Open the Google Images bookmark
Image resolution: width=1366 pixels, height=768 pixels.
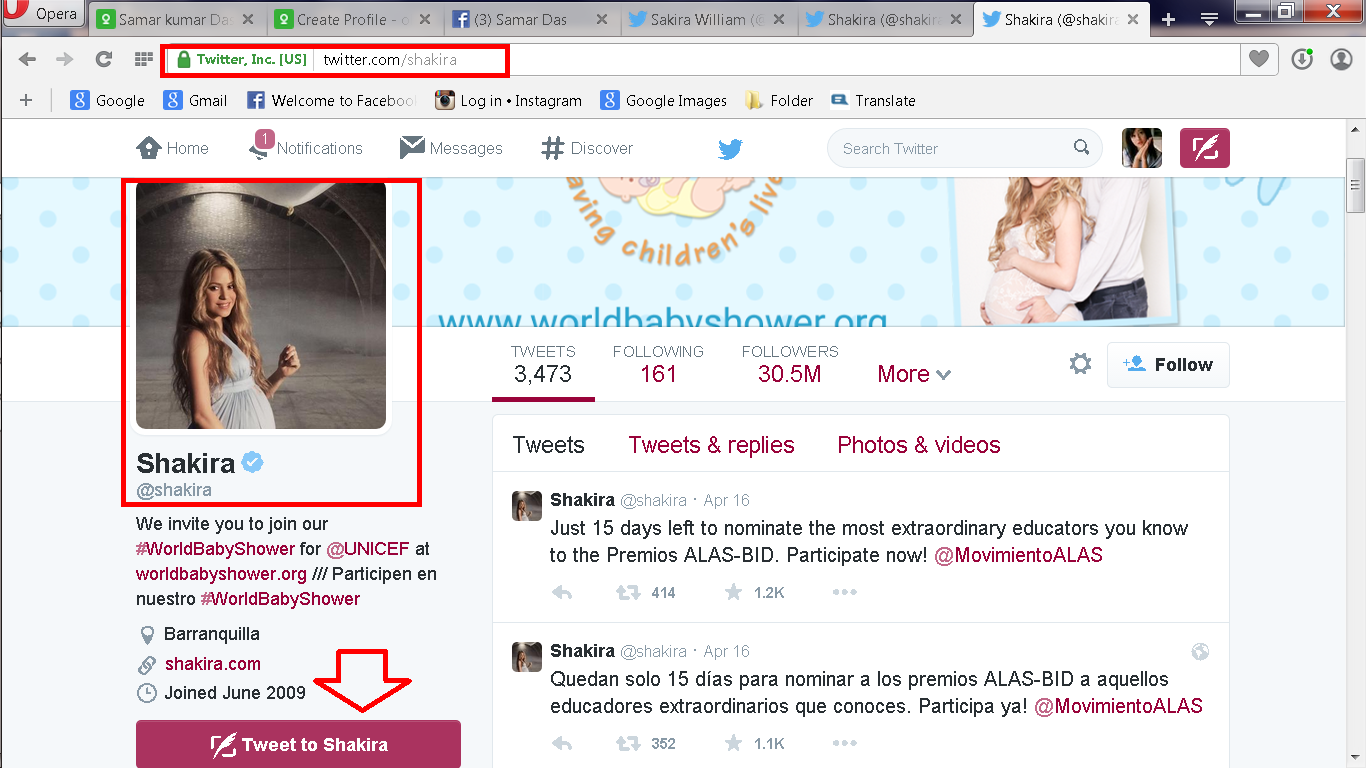click(x=663, y=100)
